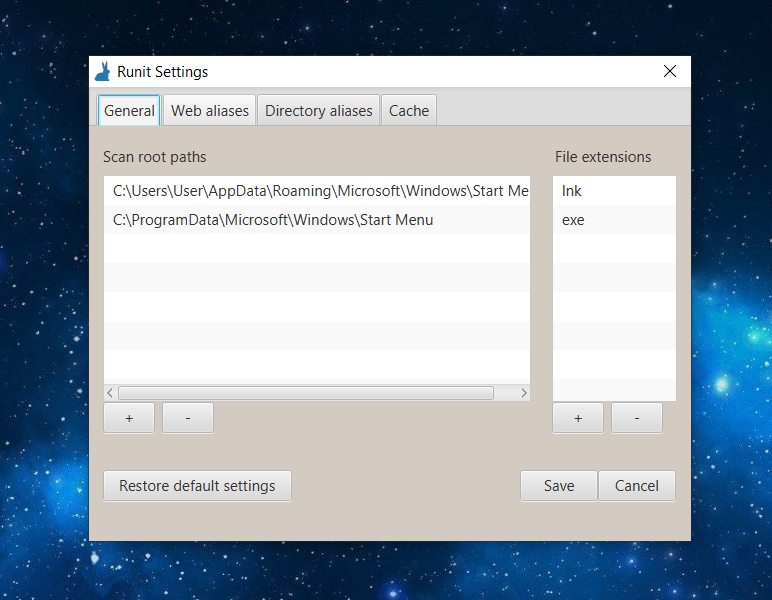Click the Runit rabbit icon in title bar
772x600 pixels.
point(102,72)
